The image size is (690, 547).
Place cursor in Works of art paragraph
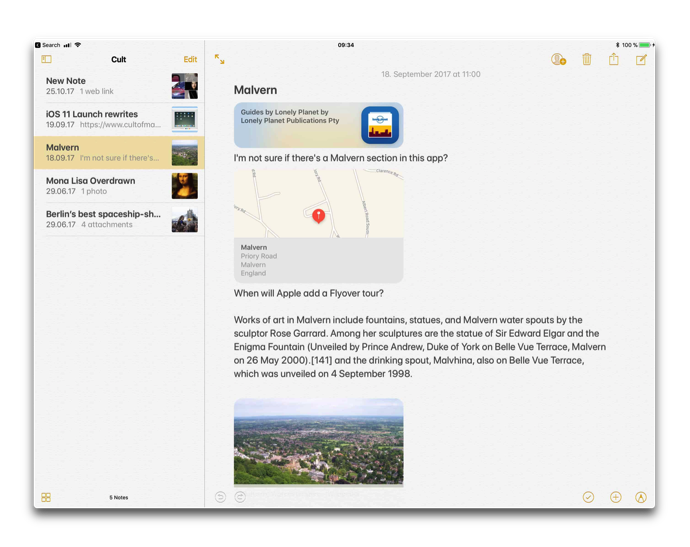420,347
